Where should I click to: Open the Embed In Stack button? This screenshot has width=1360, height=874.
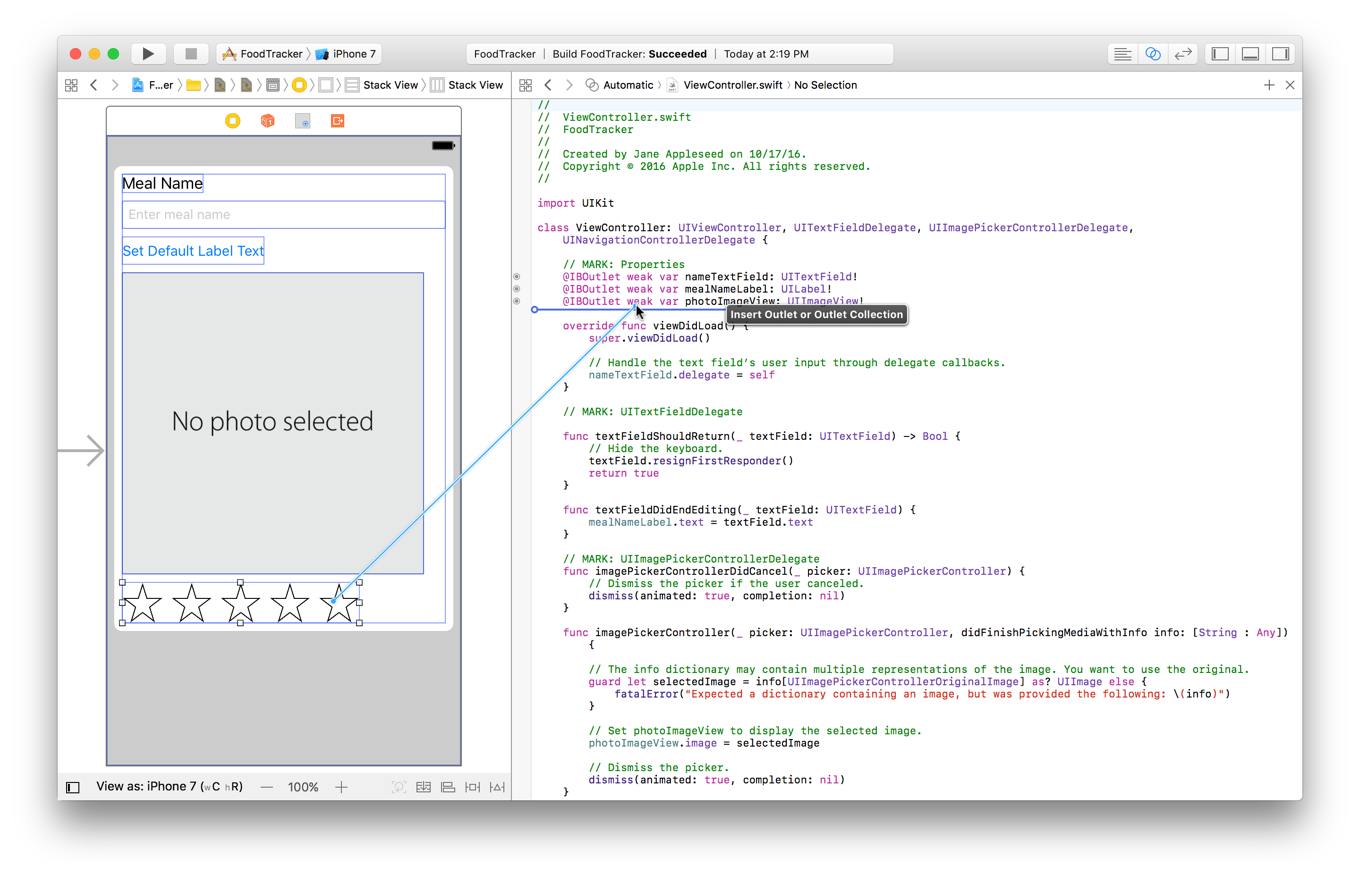(x=424, y=787)
